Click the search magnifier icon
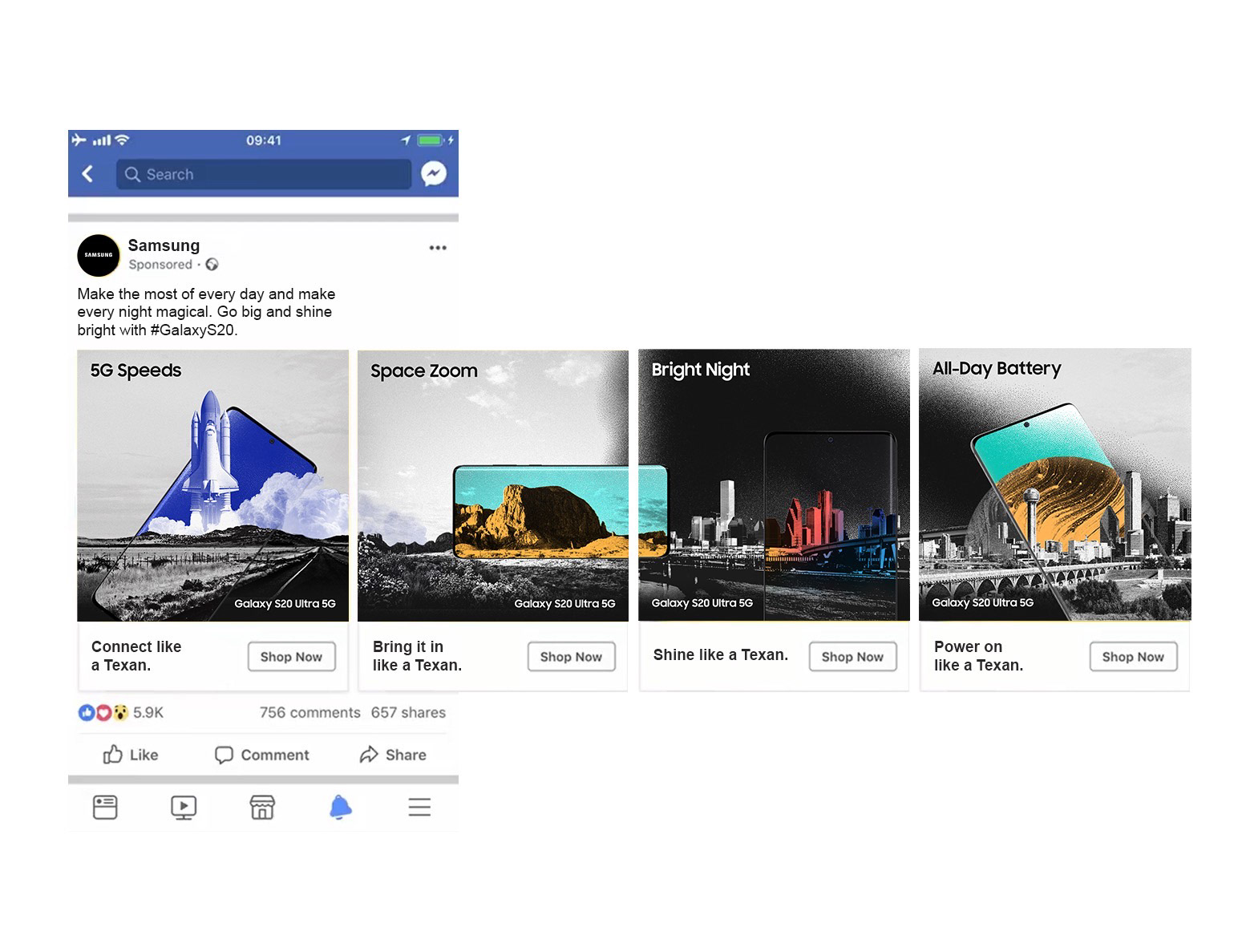This screenshot has width=1246, height=952. (132, 174)
